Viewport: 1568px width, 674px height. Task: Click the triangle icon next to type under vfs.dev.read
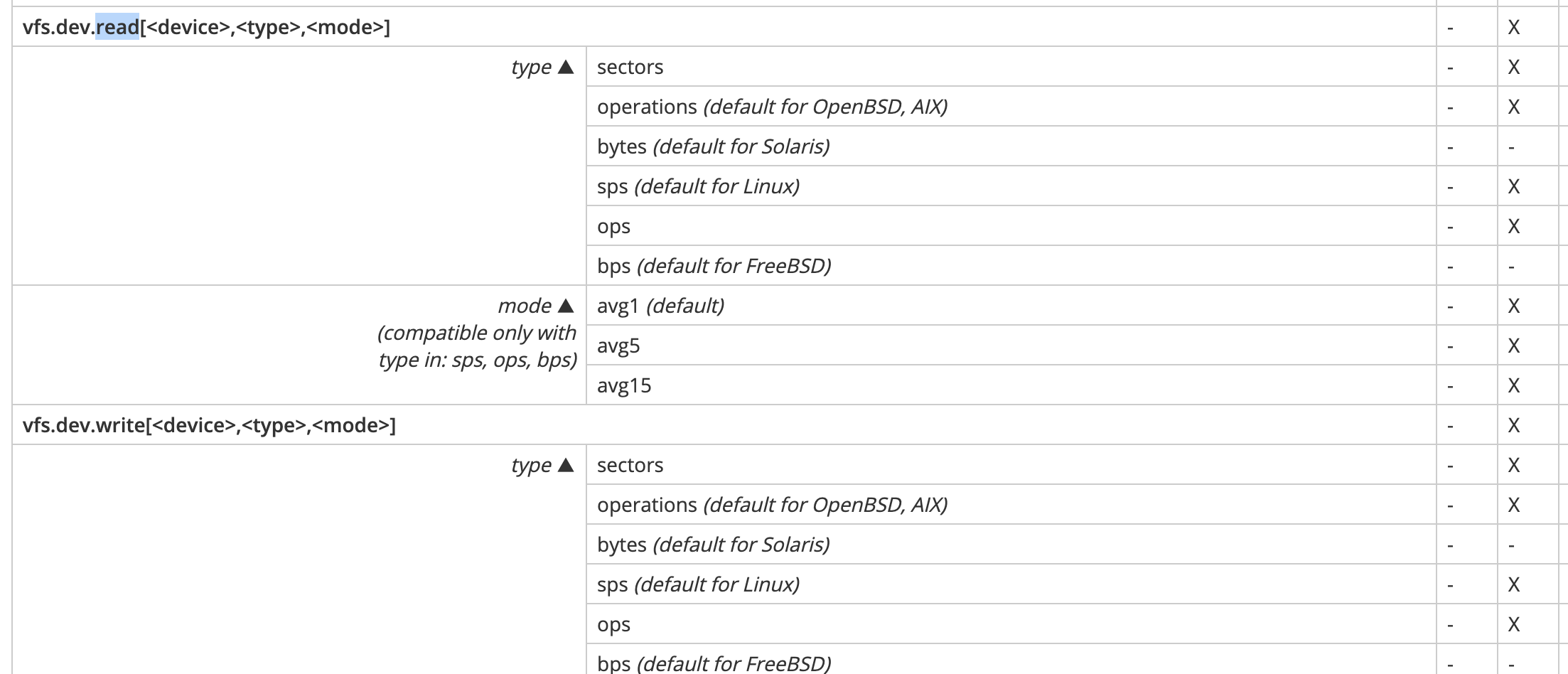click(566, 67)
